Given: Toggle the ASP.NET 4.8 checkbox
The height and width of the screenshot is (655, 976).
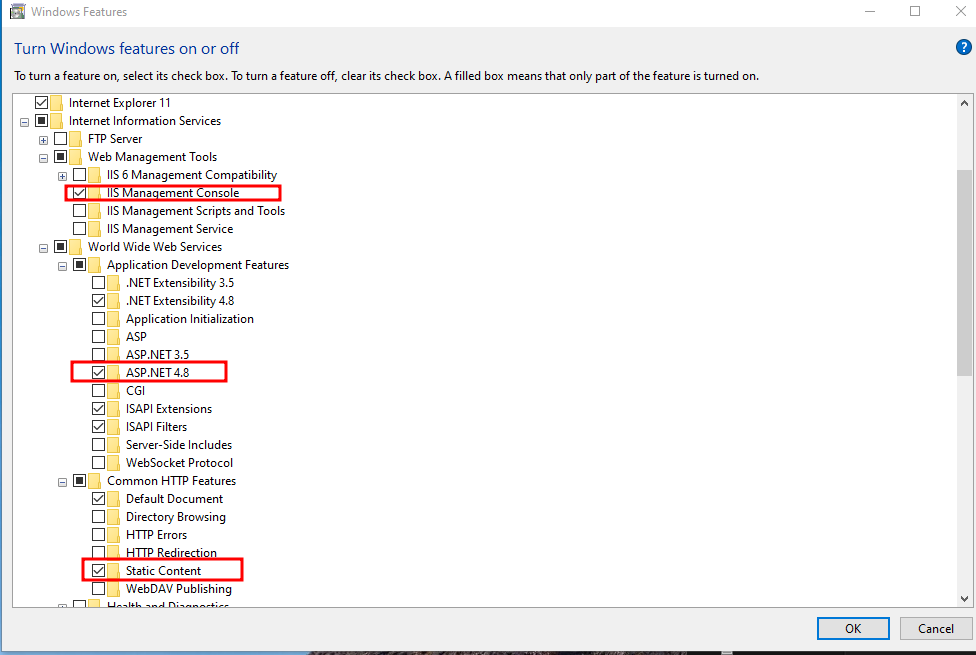Looking at the screenshot, I should [99, 373].
